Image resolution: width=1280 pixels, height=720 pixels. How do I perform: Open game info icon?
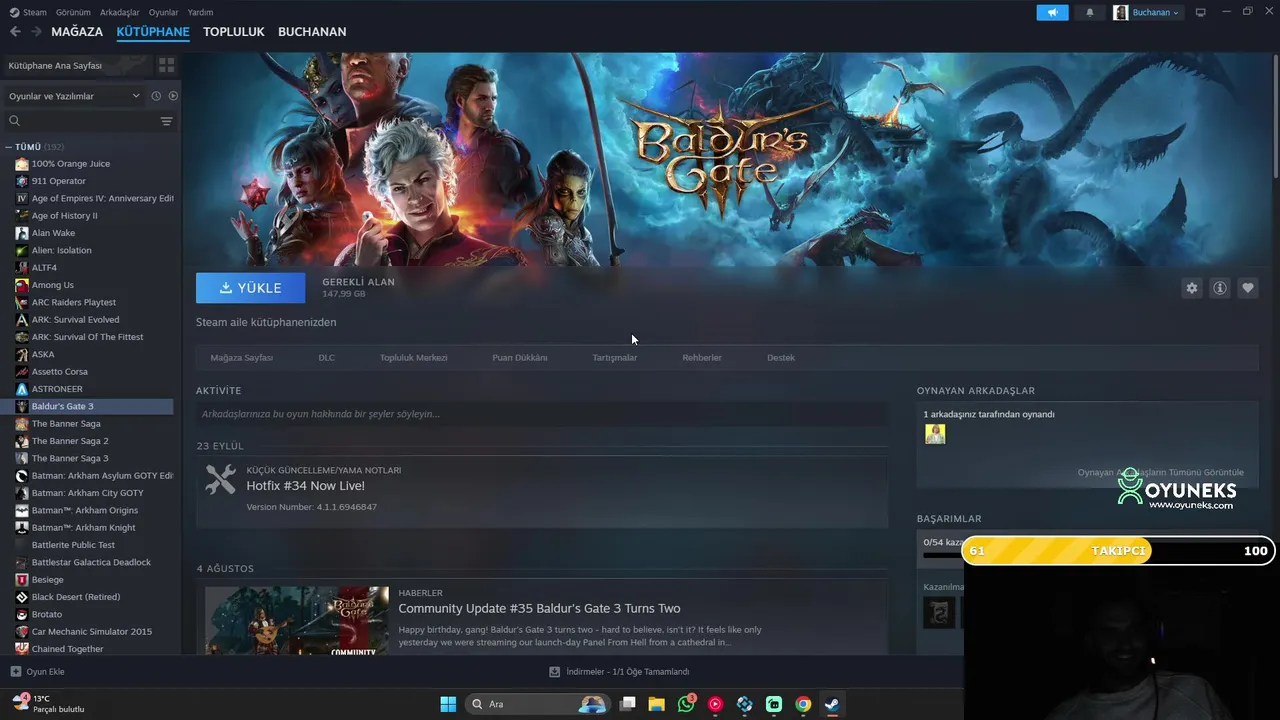(x=1220, y=288)
